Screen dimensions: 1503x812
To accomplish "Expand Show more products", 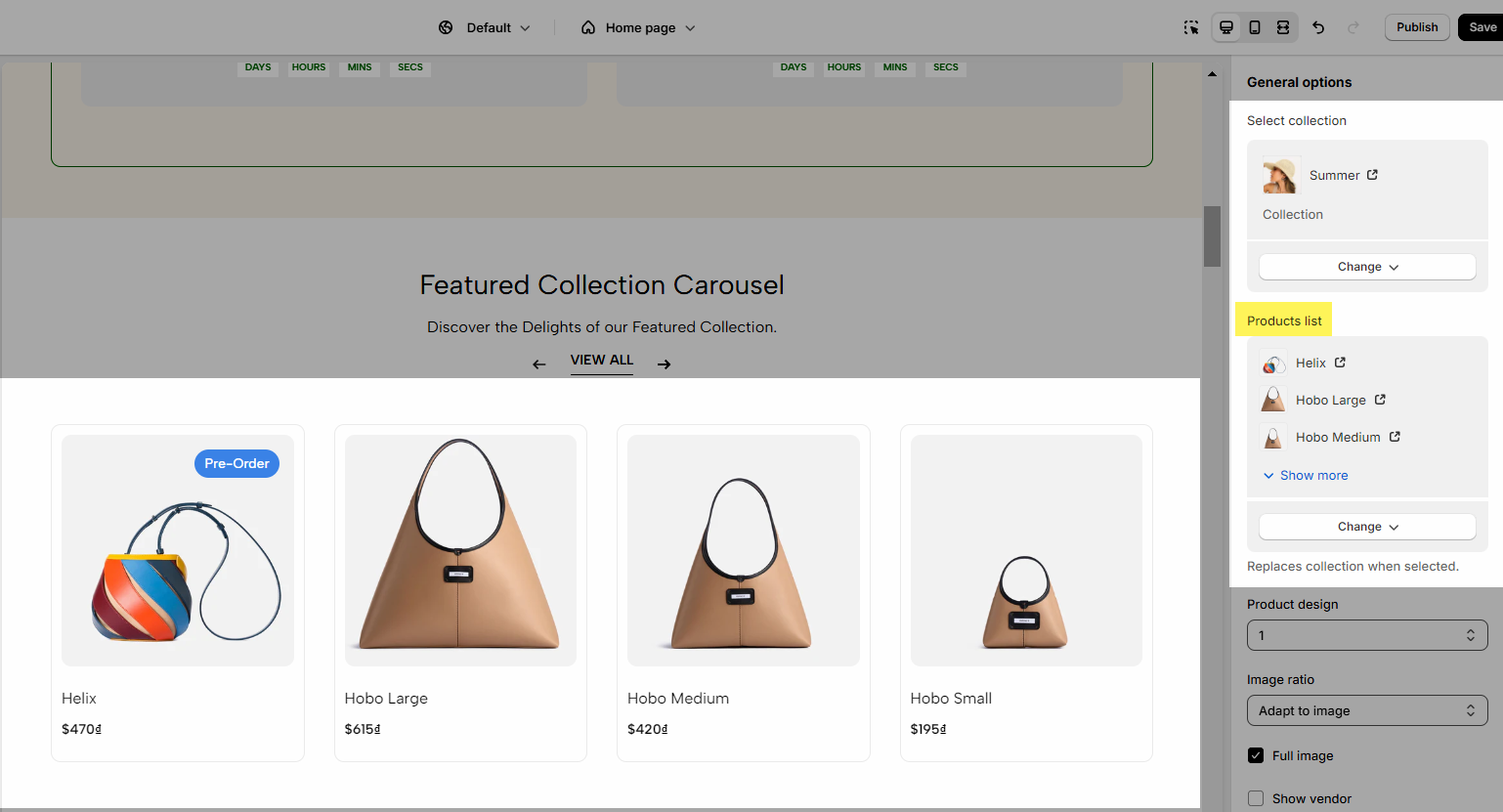I will (1306, 475).
